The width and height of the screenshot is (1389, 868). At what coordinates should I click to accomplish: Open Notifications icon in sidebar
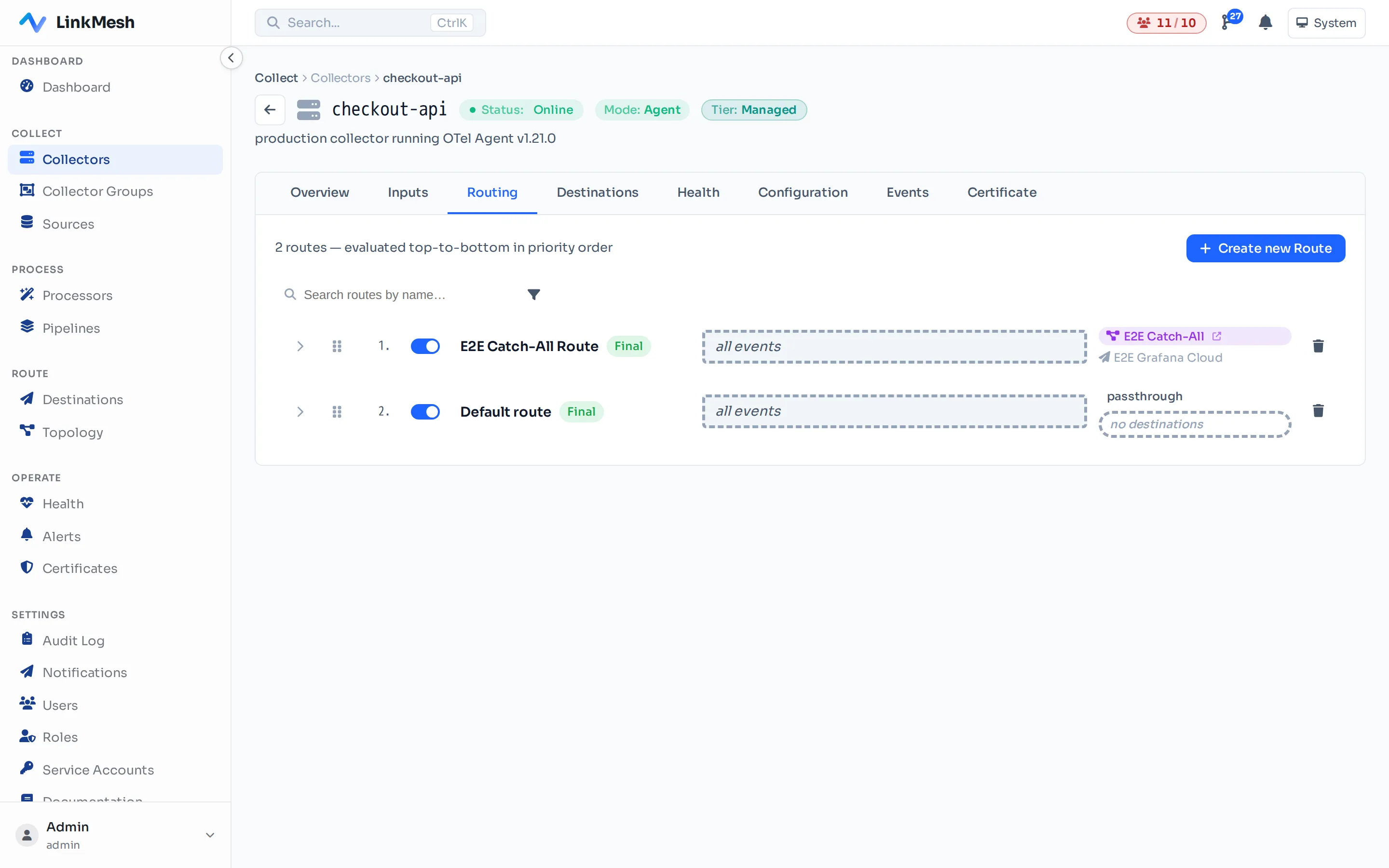[27, 672]
